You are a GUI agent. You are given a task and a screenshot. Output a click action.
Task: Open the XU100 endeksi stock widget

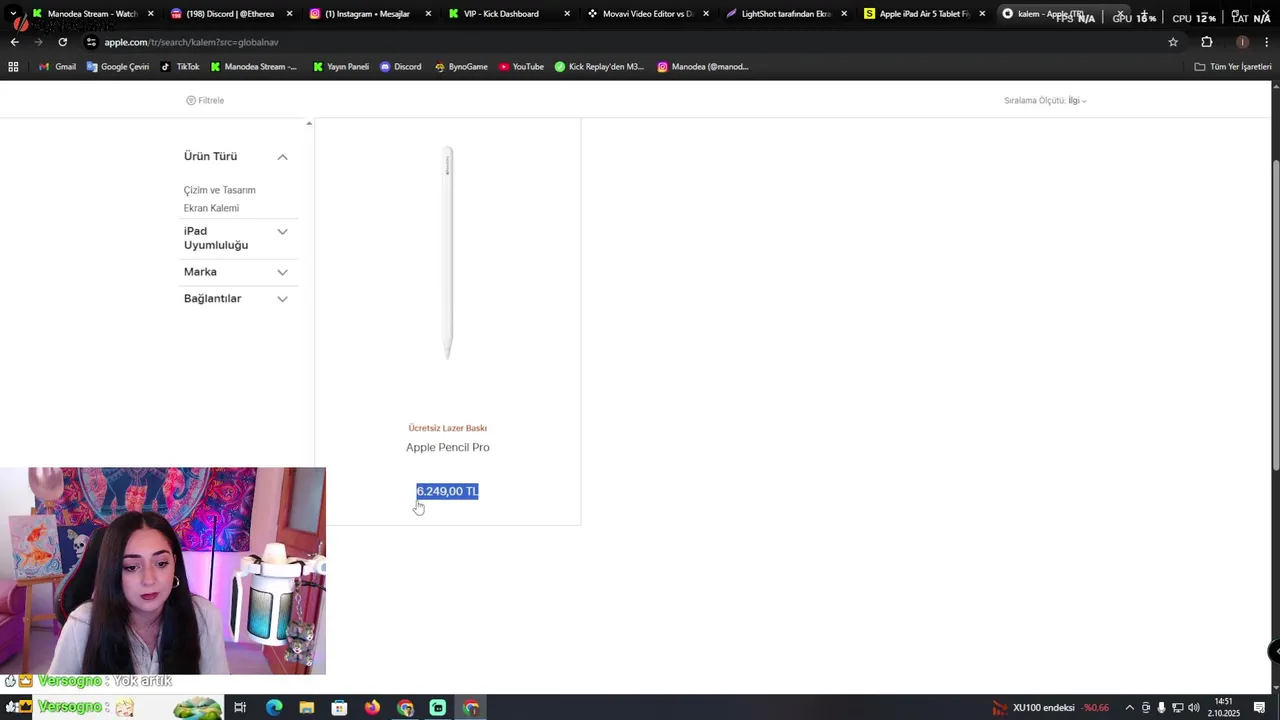tap(1051, 708)
